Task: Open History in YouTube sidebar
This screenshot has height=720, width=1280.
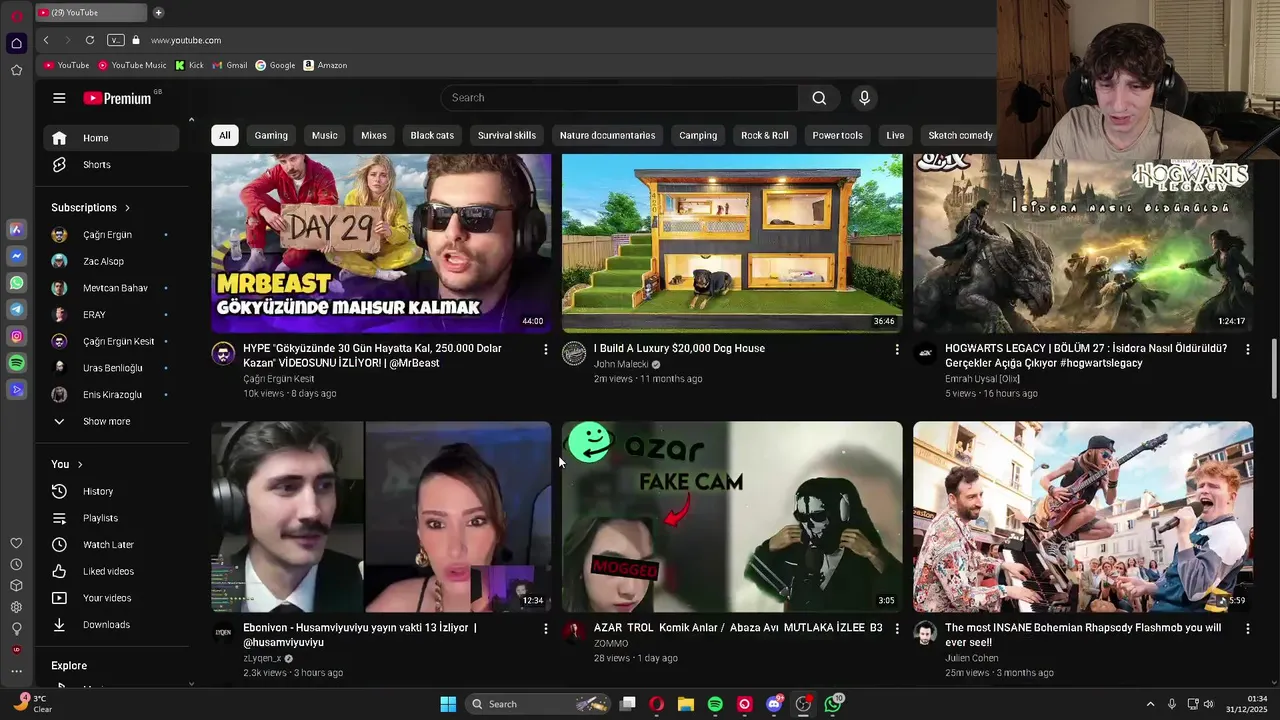Action: pos(112,491)
